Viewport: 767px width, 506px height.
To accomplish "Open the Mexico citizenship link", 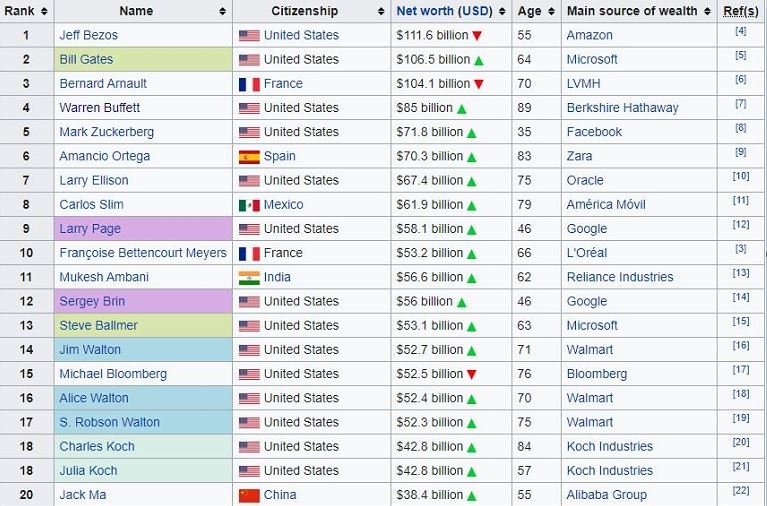I will [284, 205].
